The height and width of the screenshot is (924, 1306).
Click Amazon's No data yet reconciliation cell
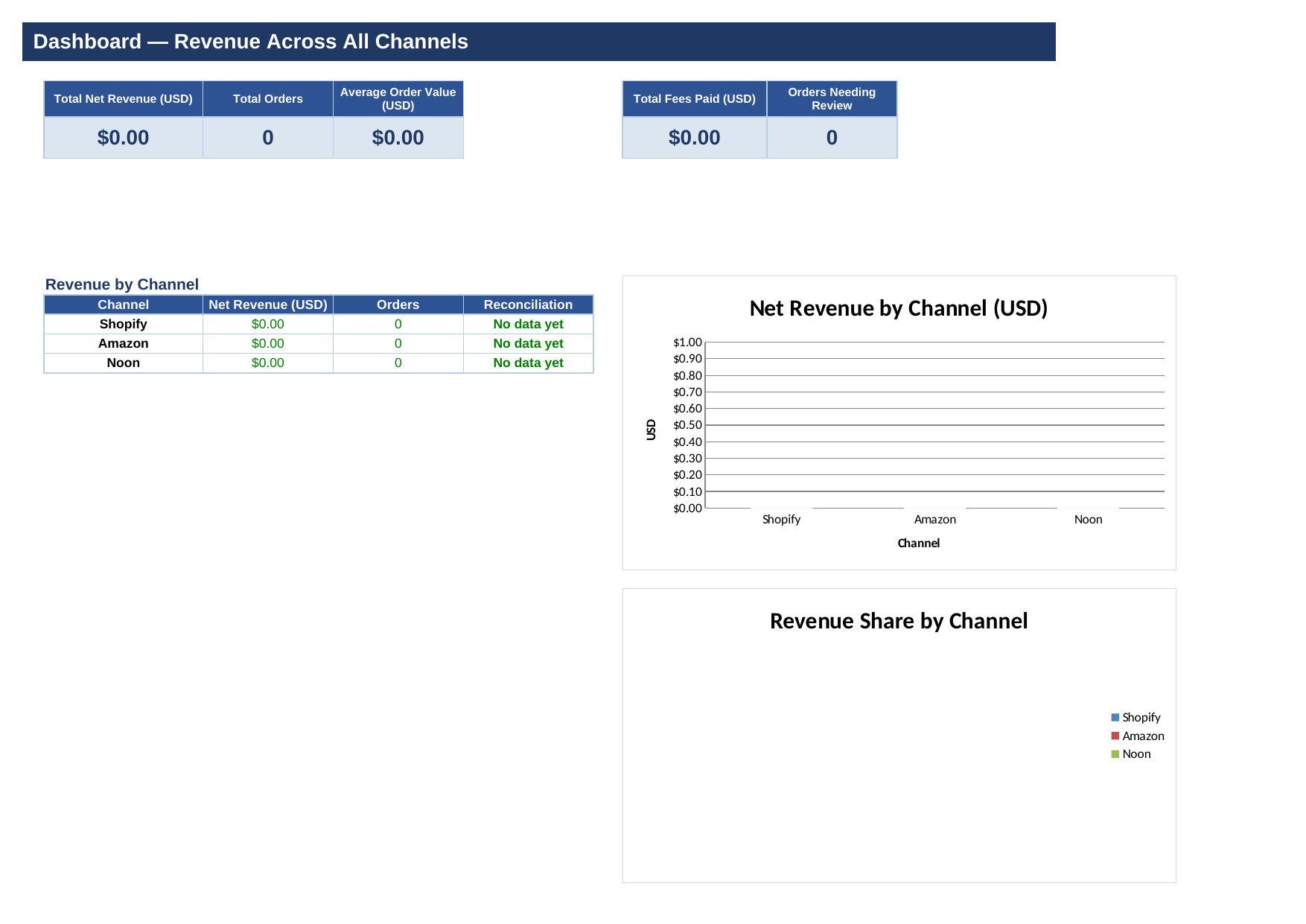tap(529, 343)
